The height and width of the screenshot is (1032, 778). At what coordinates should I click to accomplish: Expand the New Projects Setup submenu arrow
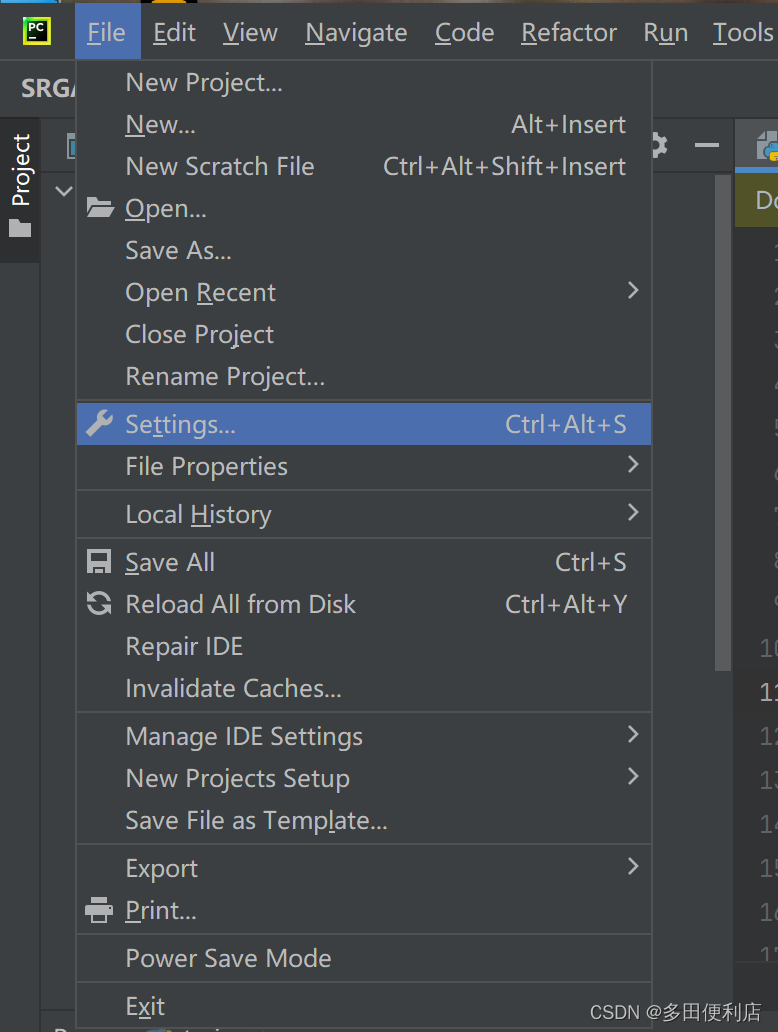tap(633, 777)
